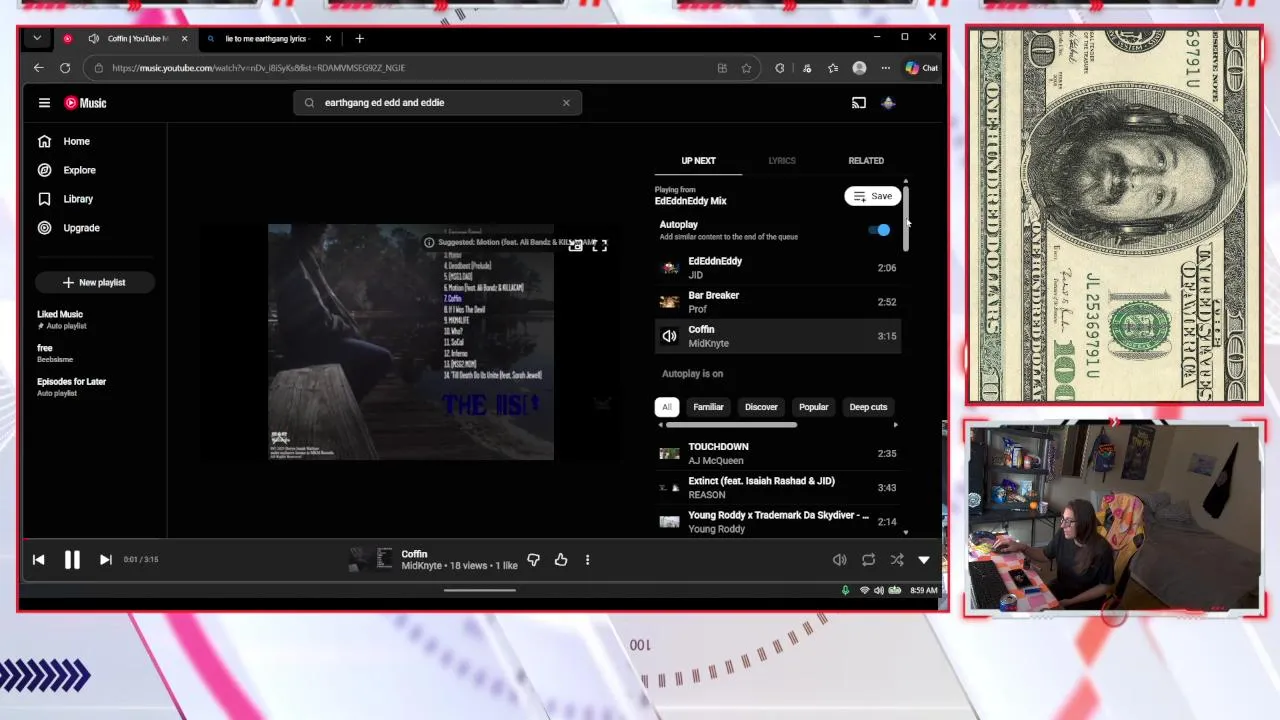Toggle the Autoplay switch
1280x720 pixels.
[x=879, y=230]
